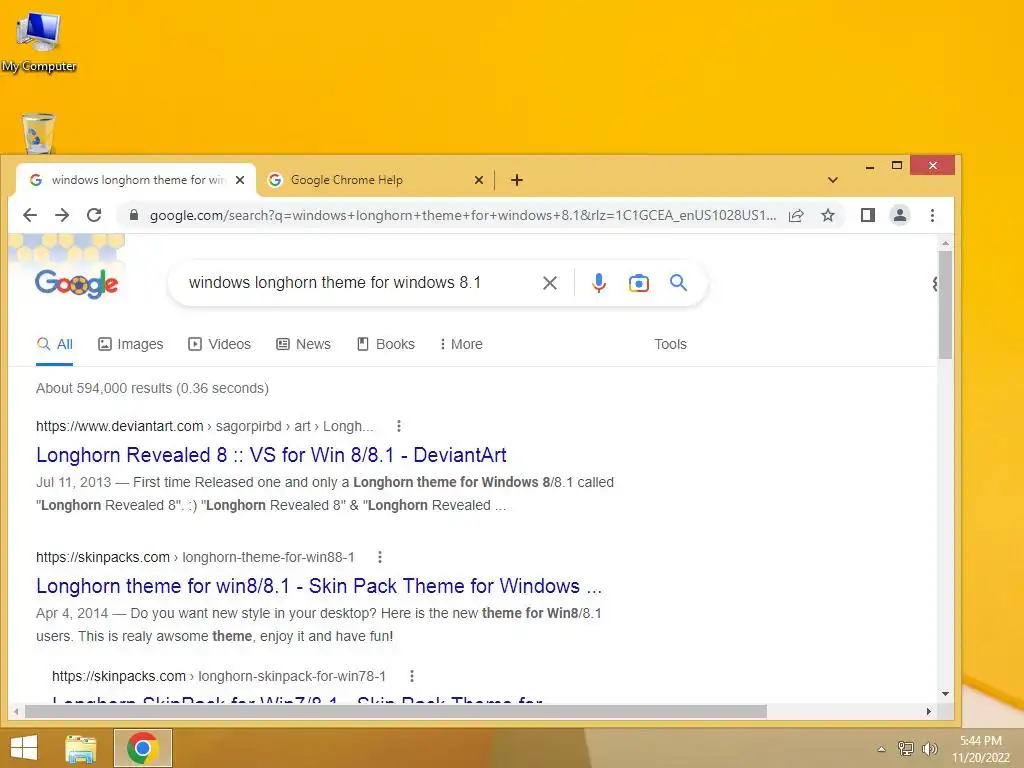Viewport: 1024px width, 768px height.
Task: Open a new tab with plus button
Action: 517,180
